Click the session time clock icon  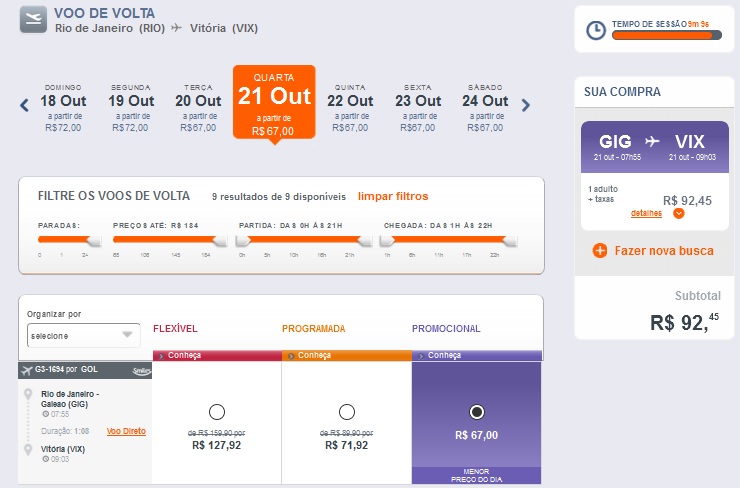595,30
